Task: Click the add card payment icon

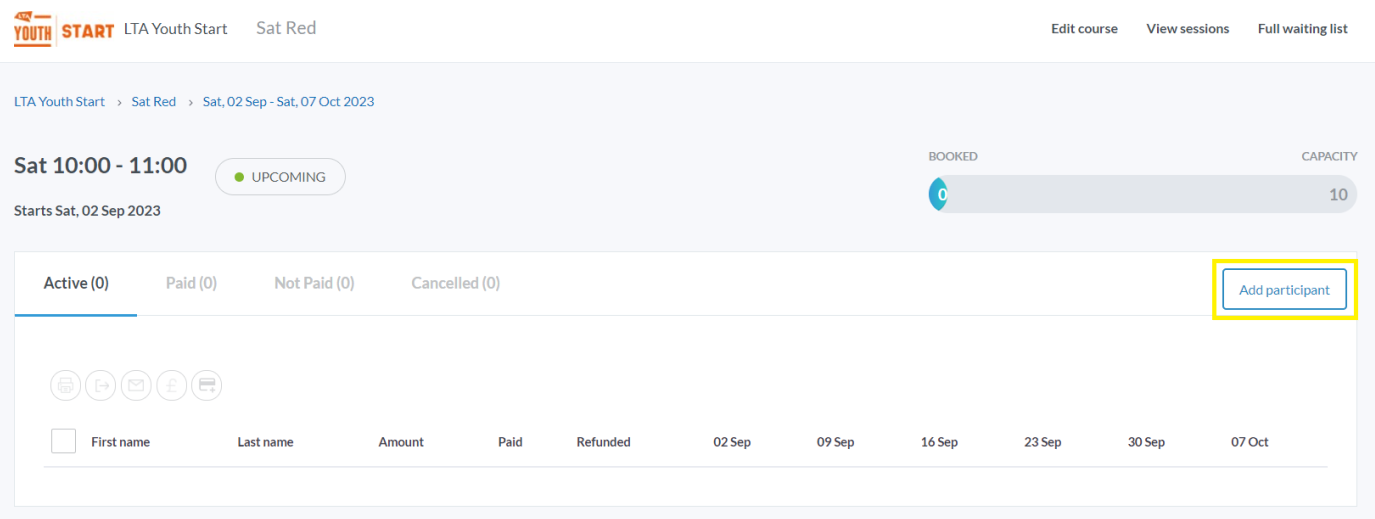Action: pos(207,385)
